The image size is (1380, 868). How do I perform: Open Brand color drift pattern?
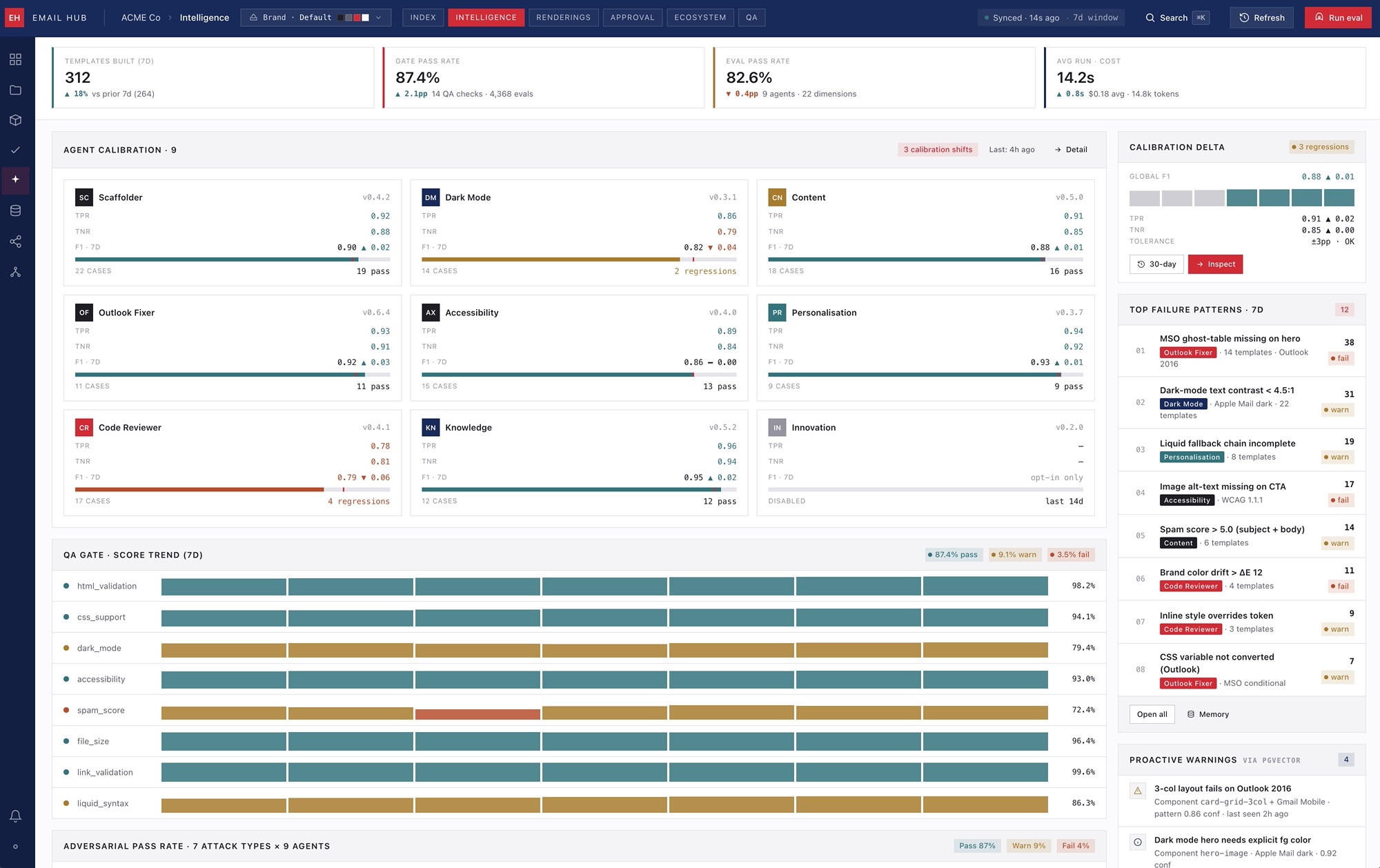[x=1241, y=579]
